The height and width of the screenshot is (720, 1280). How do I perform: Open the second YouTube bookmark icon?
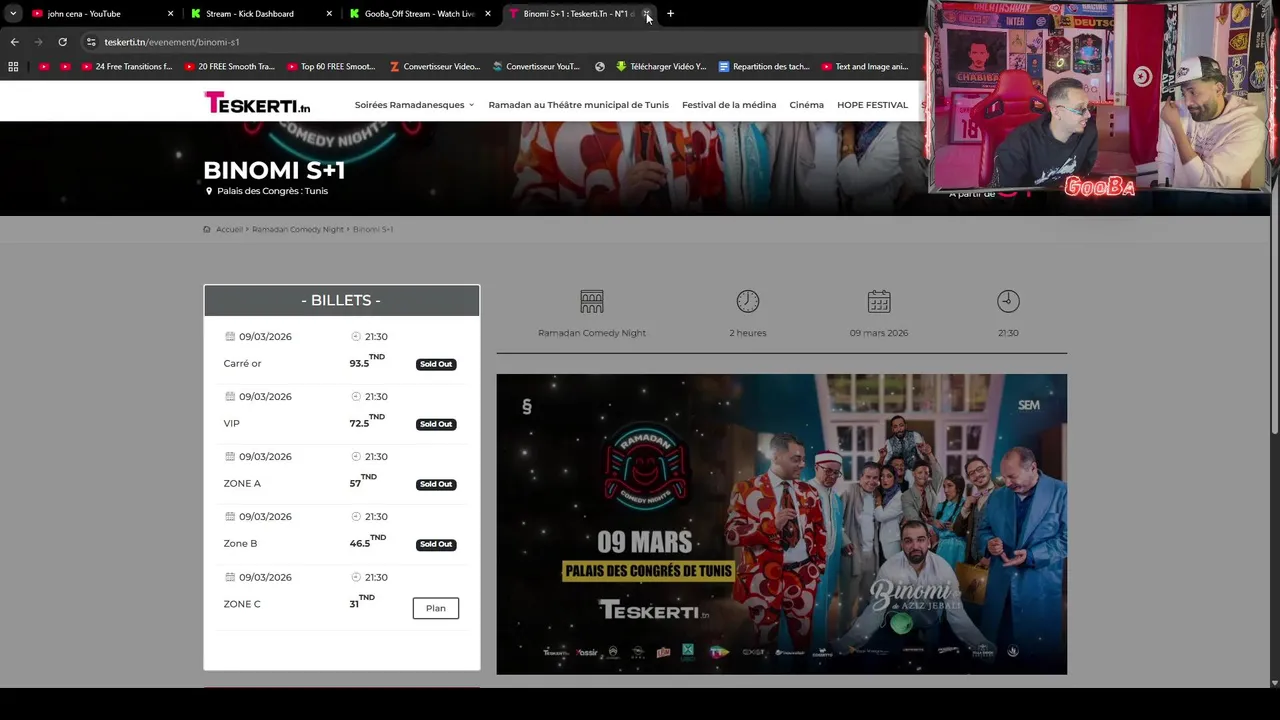[65, 67]
